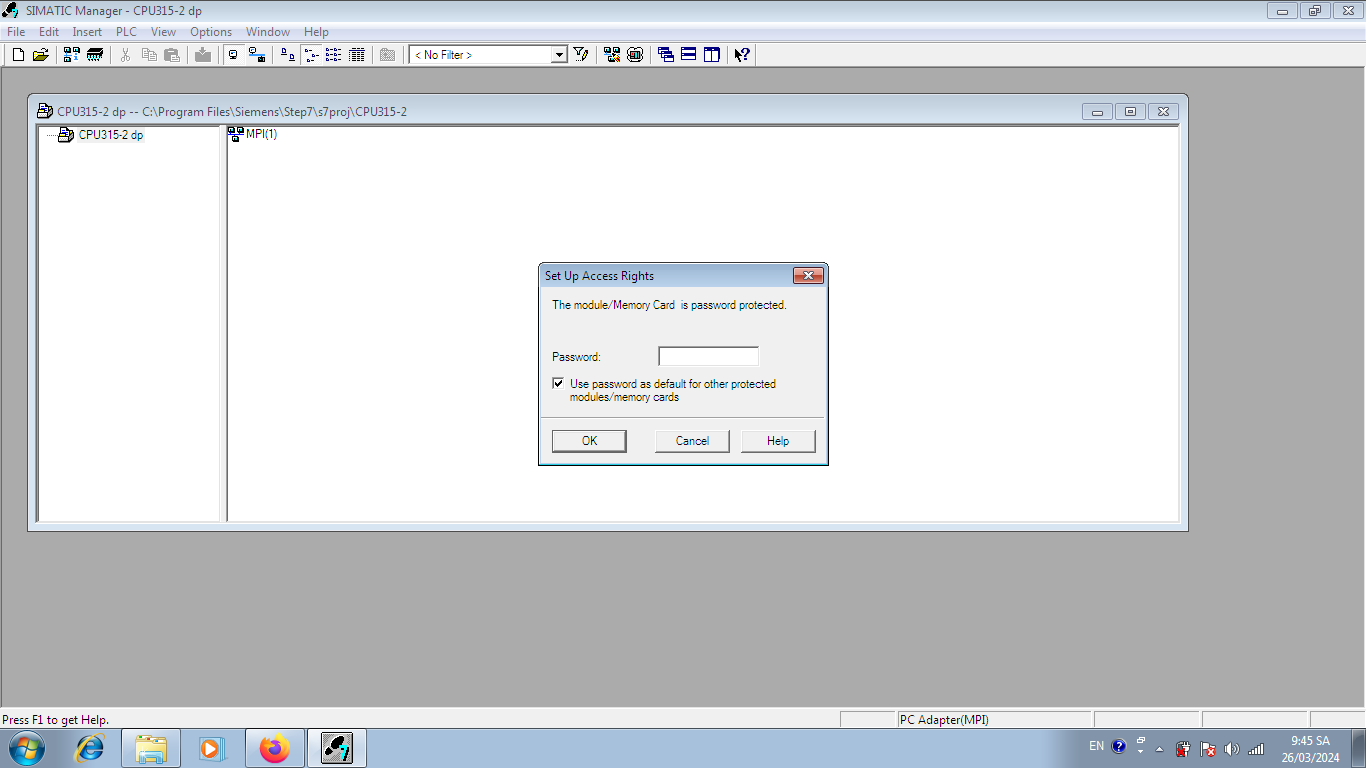Open the Insert menu
Image resolution: width=1366 pixels, height=768 pixels.
click(x=87, y=32)
